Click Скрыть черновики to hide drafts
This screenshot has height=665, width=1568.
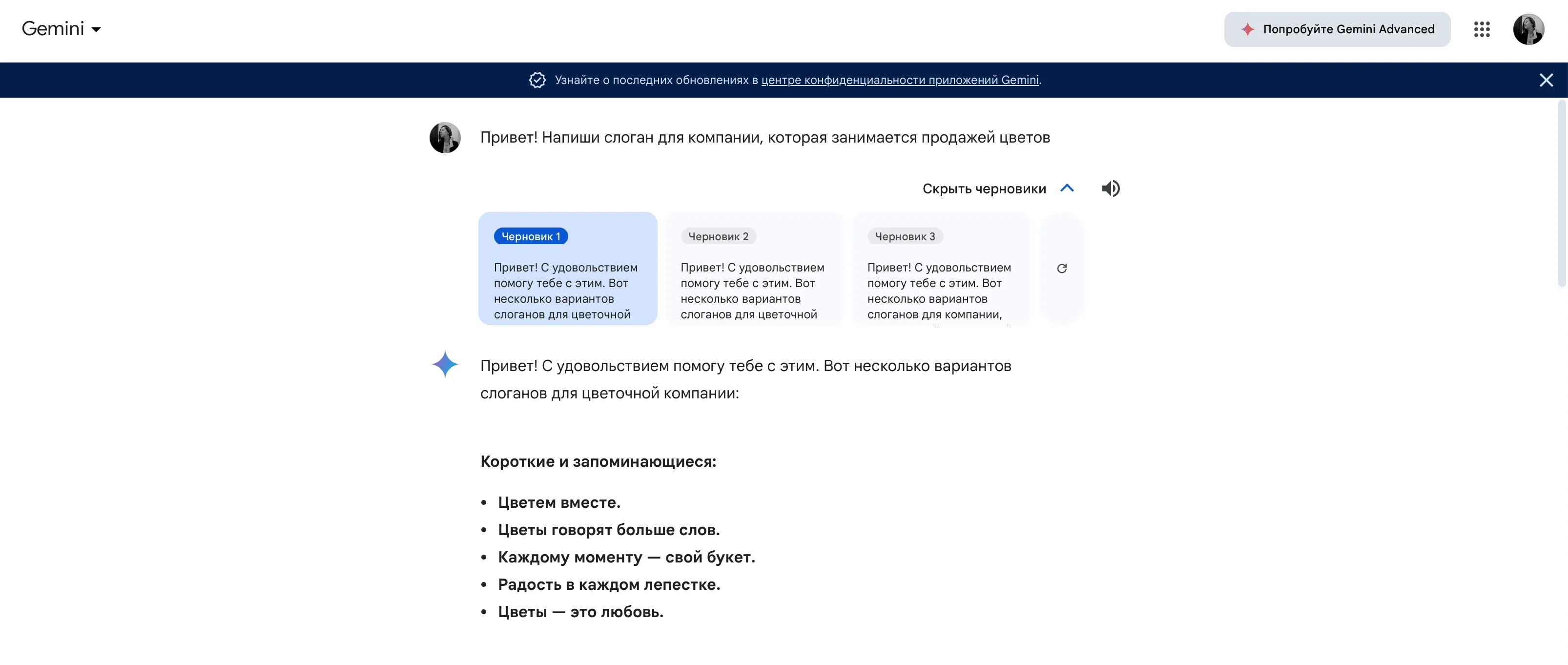(984, 189)
